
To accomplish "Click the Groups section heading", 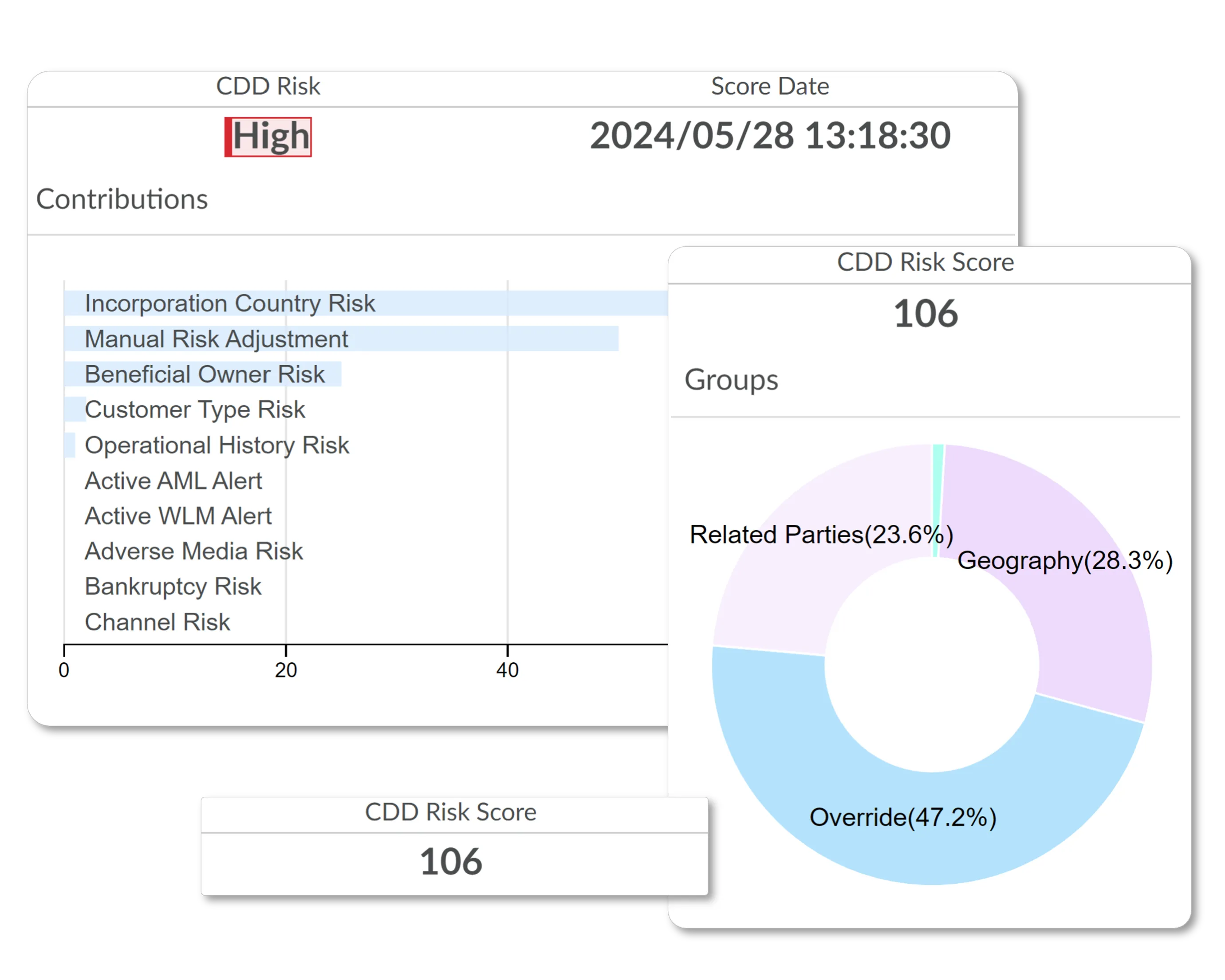I will pos(731,379).
